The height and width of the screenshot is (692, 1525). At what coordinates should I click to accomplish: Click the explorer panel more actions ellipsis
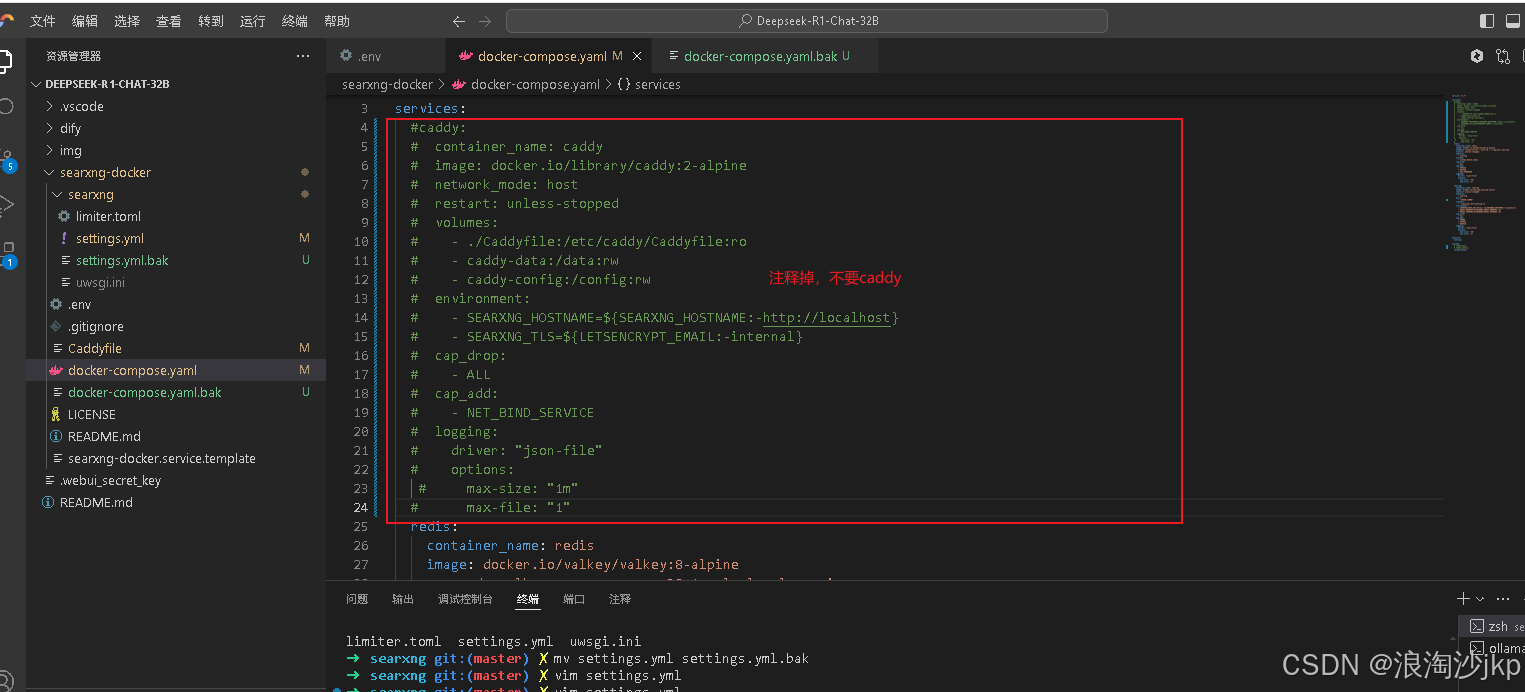pyautogui.click(x=303, y=56)
